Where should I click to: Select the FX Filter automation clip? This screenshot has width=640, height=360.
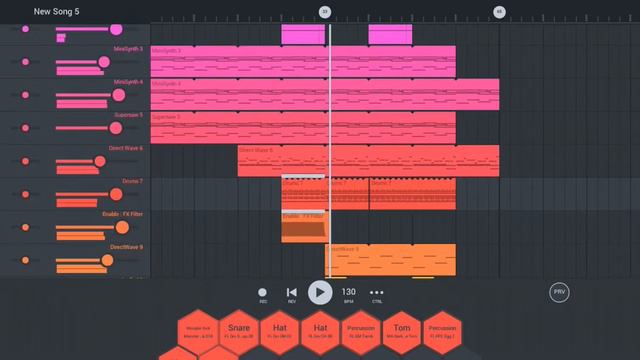304,227
